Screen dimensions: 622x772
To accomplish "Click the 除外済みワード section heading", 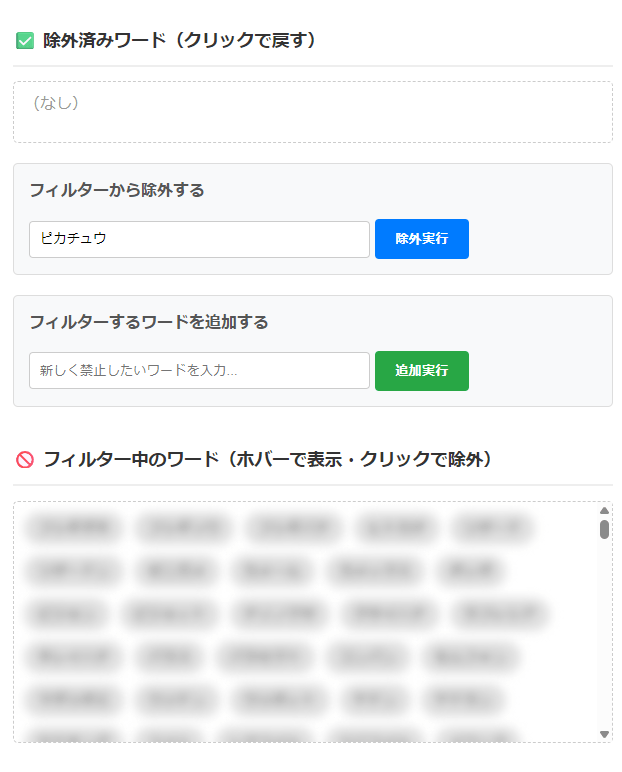I will (x=180, y=41).
